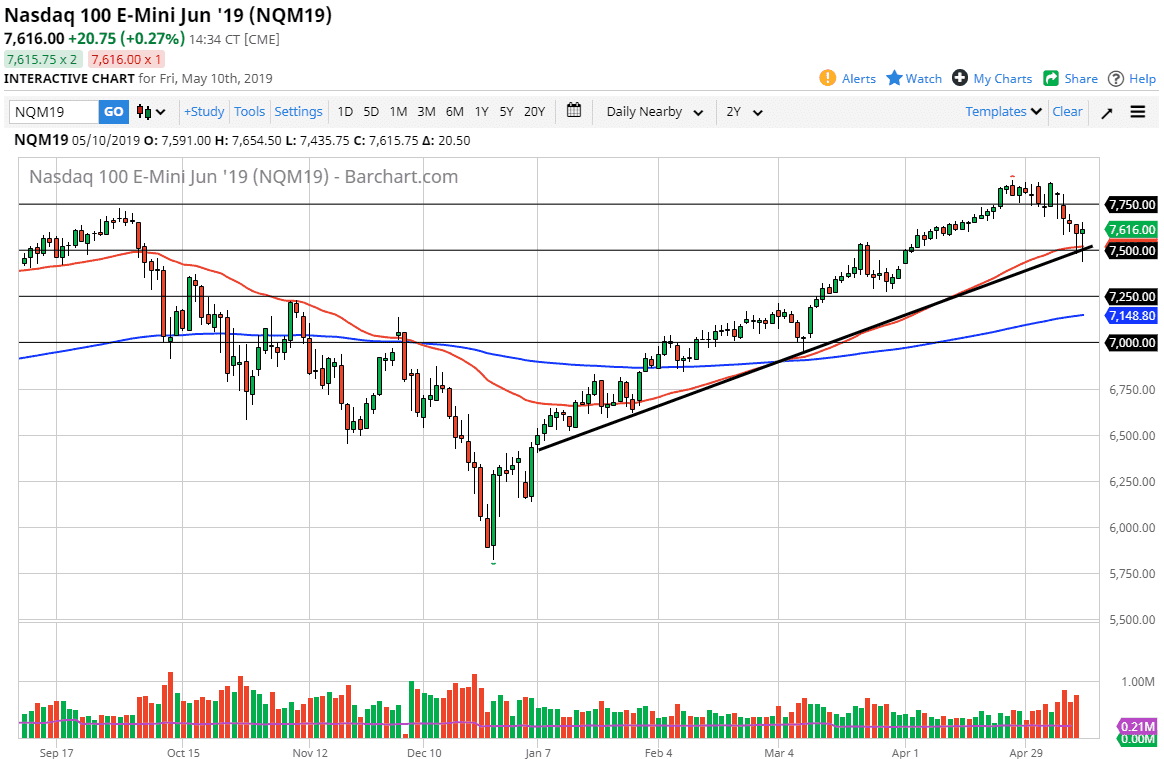Open the Templates dropdown
This screenshot has height=759, width=1164.
pyautogui.click(x=1001, y=112)
